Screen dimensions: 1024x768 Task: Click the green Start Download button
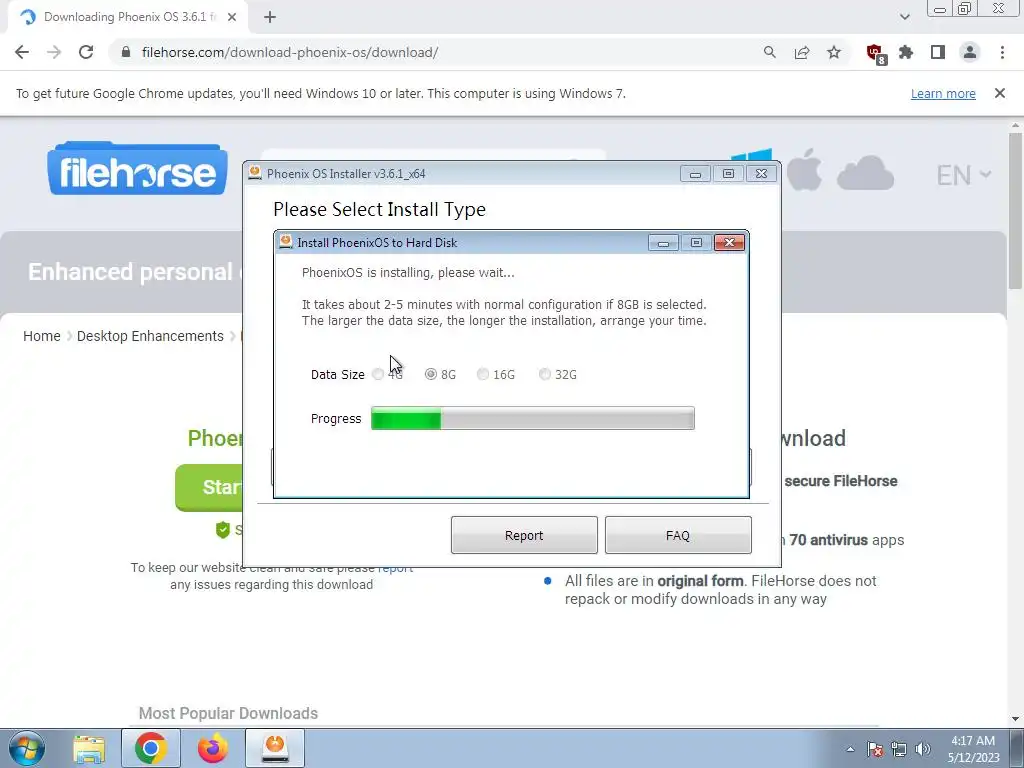(x=209, y=487)
